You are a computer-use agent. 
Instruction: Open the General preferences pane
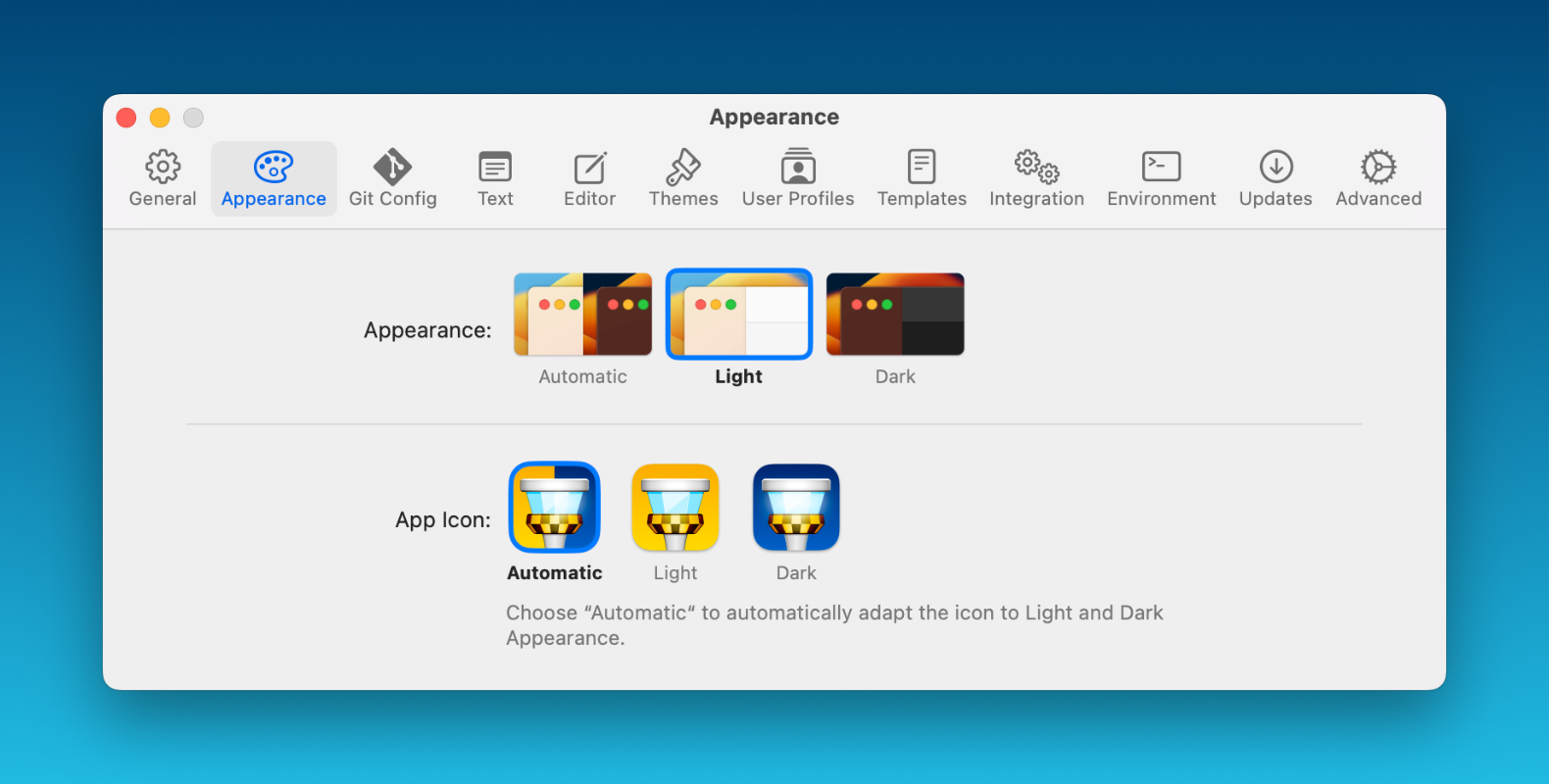point(163,178)
